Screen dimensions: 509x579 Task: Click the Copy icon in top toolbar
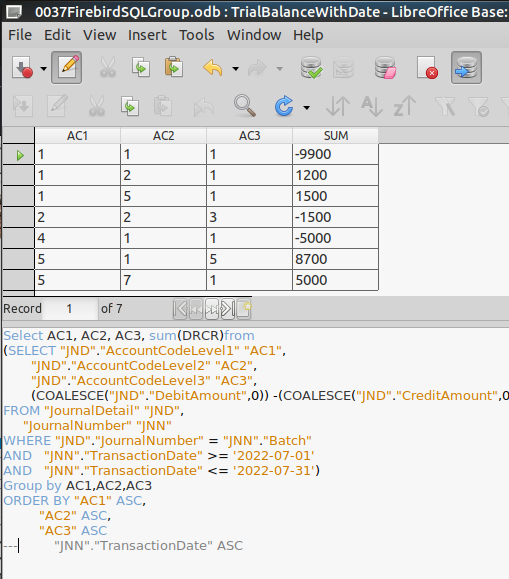tap(141, 68)
